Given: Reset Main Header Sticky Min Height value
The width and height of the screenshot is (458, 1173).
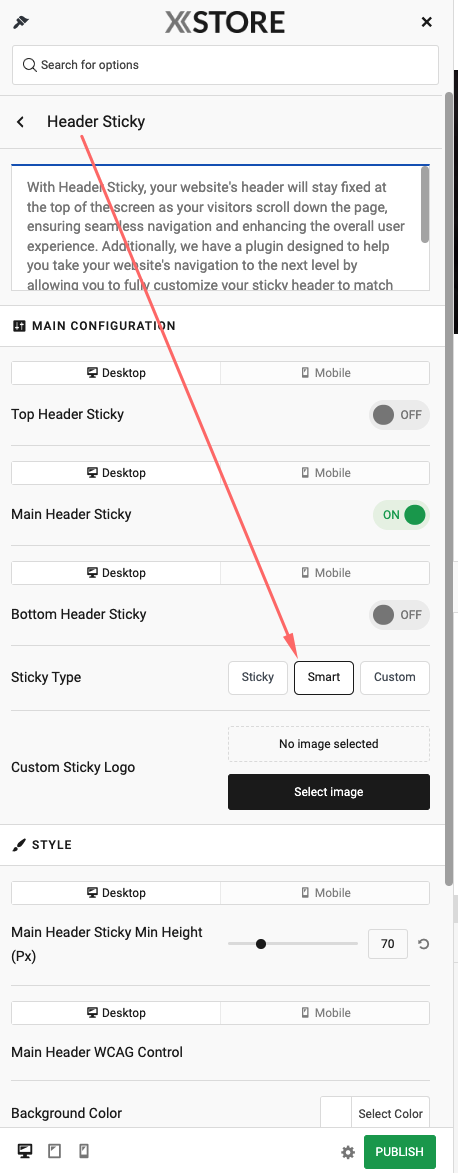Looking at the screenshot, I should (423, 944).
